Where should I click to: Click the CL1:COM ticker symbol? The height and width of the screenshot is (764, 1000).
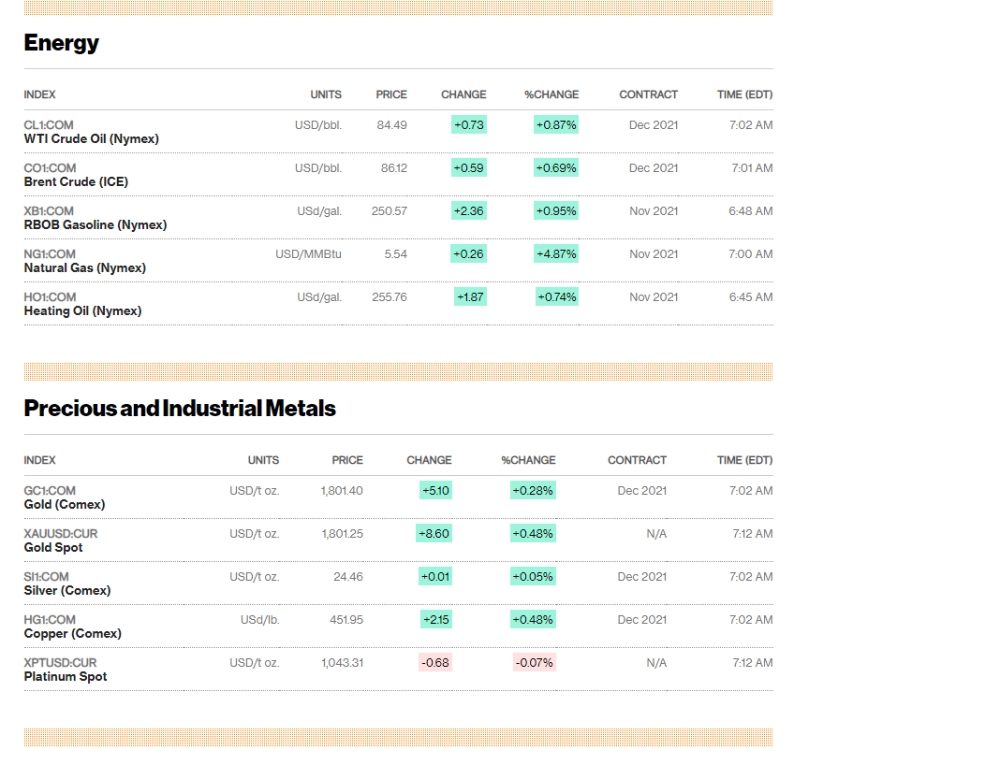click(x=48, y=125)
